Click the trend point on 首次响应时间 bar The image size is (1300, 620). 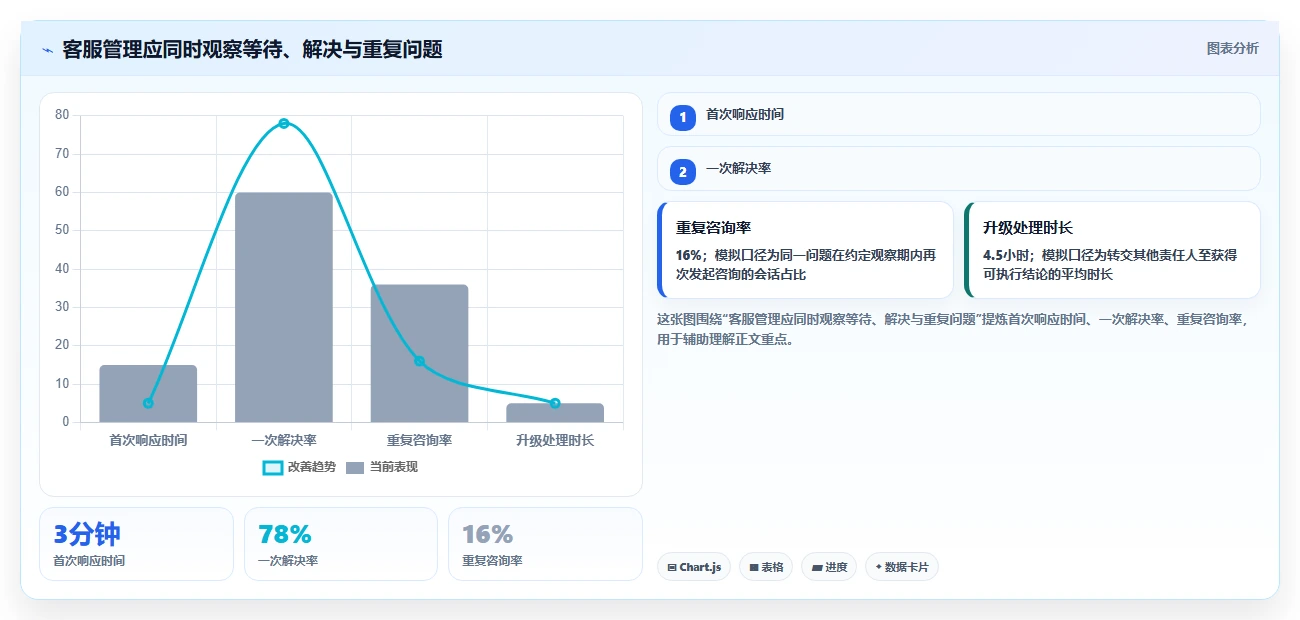tap(148, 403)
